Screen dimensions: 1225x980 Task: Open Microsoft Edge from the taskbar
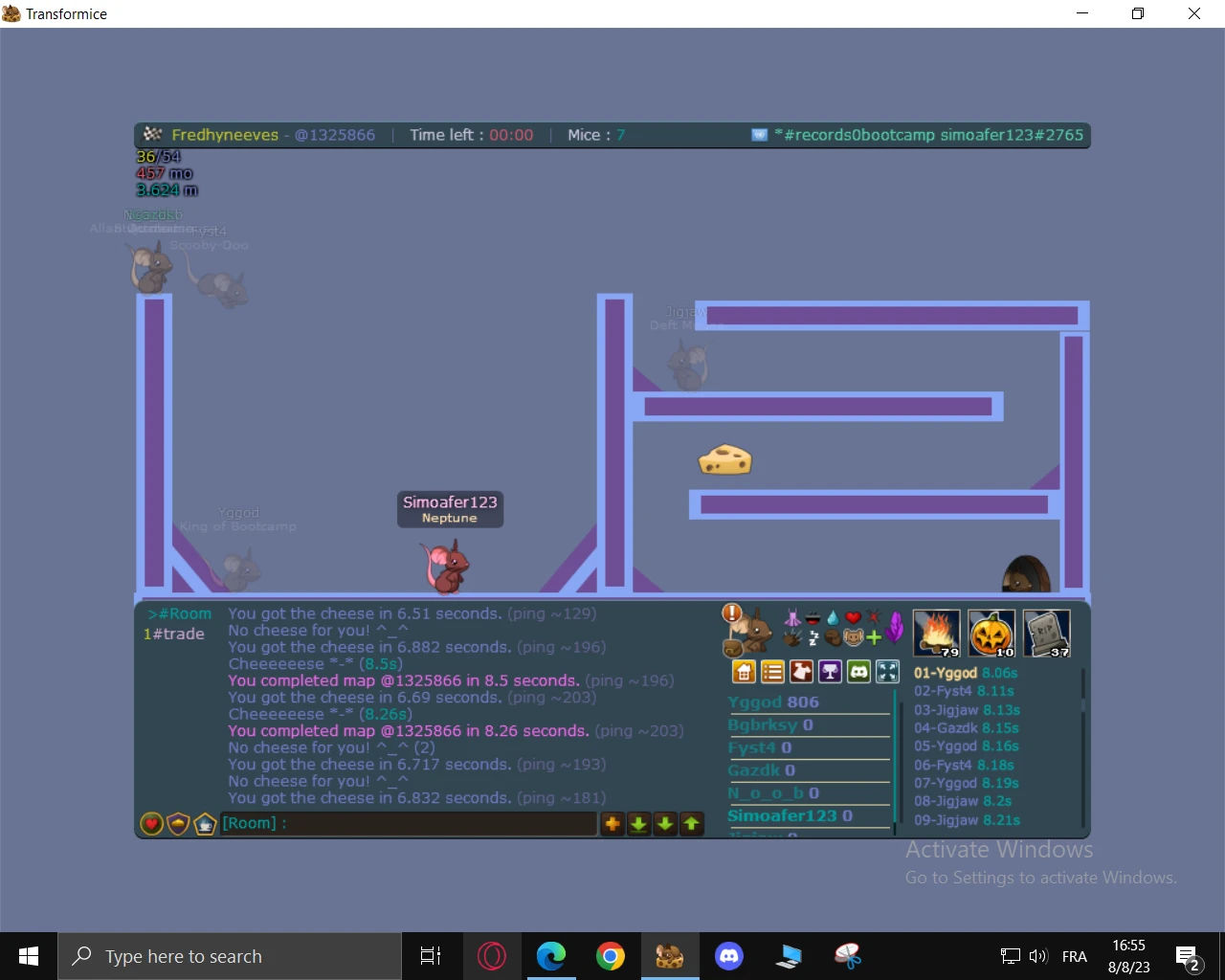pyautogui.click(x=551, y=956)
